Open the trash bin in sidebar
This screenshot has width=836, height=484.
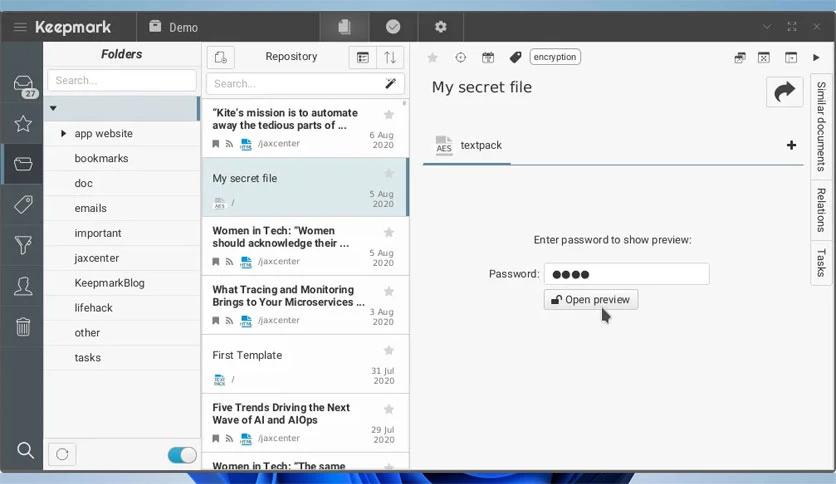point(22,327)
